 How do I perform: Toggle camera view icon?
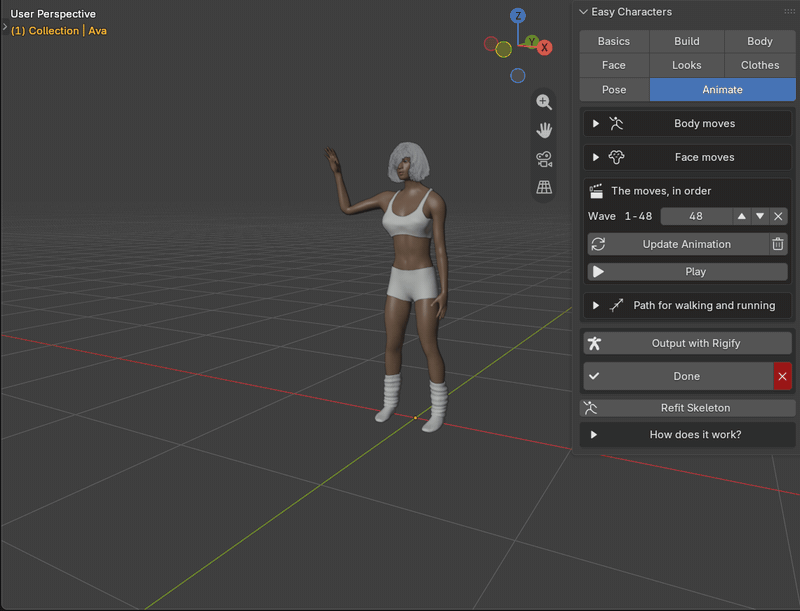pyautogui.click(x=544, y=159)
